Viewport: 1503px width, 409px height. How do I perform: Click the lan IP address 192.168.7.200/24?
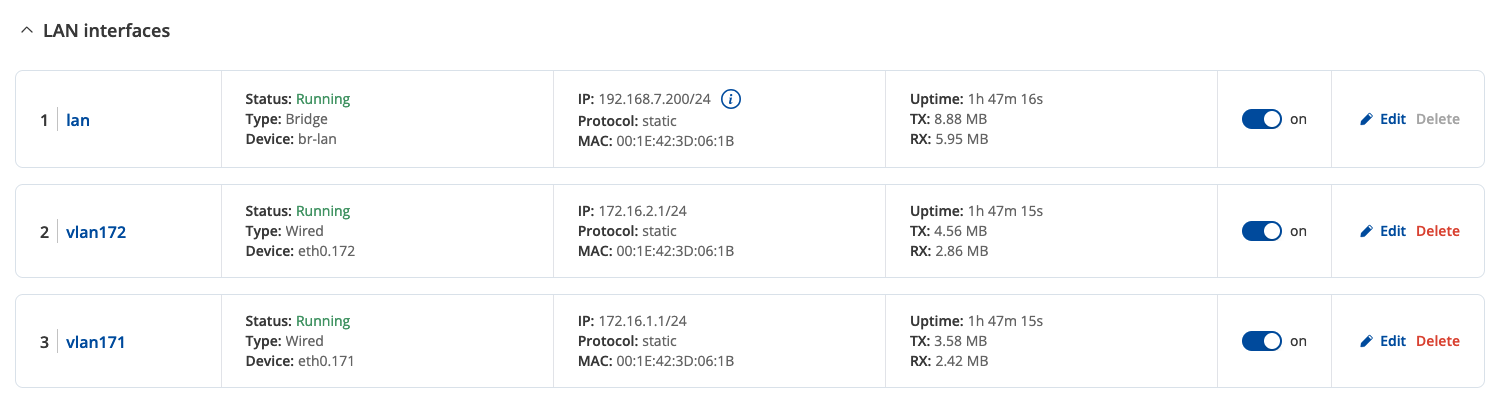coord(655,99)
